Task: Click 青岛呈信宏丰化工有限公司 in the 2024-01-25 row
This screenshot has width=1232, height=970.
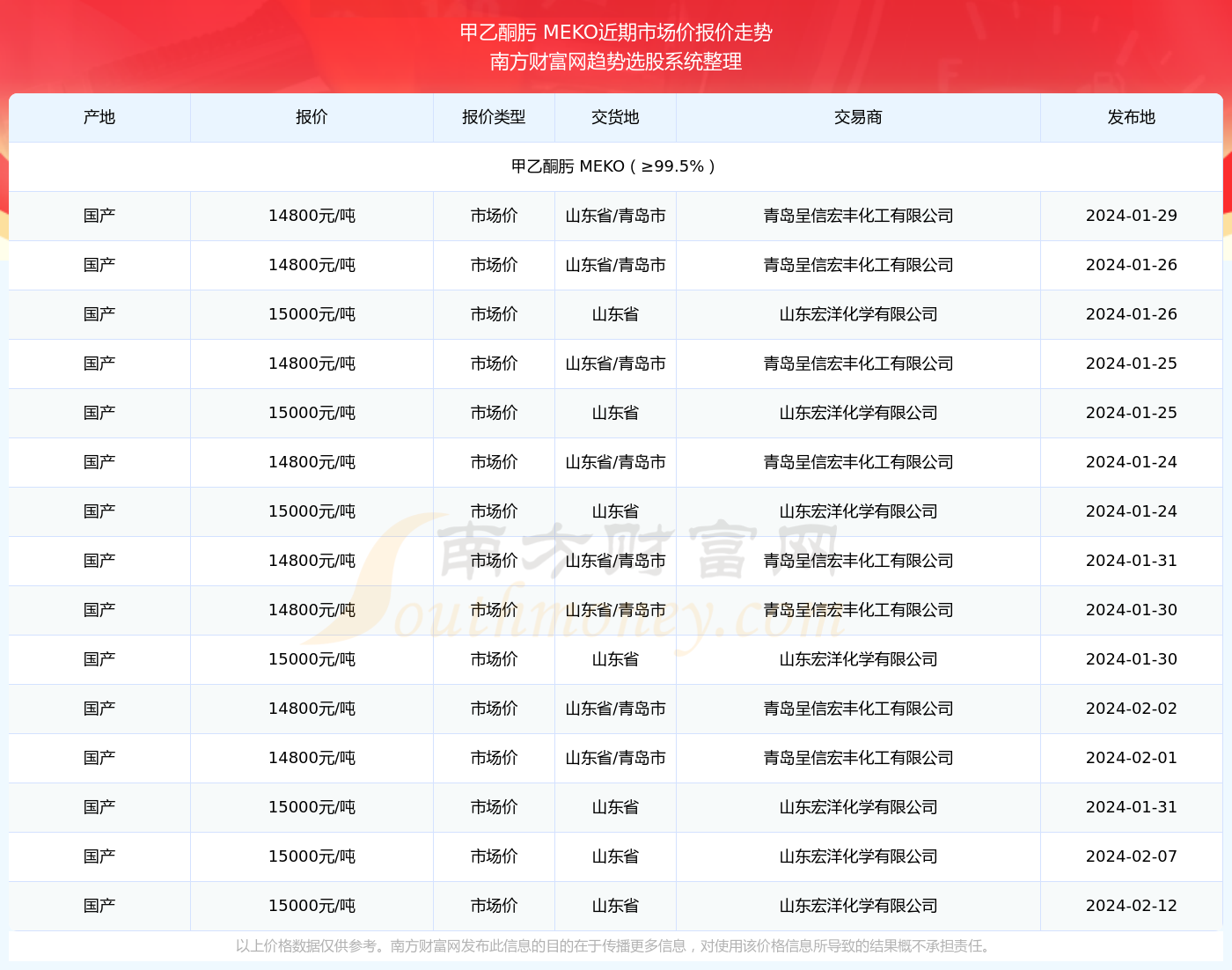Action: click(x=858, y=364)
